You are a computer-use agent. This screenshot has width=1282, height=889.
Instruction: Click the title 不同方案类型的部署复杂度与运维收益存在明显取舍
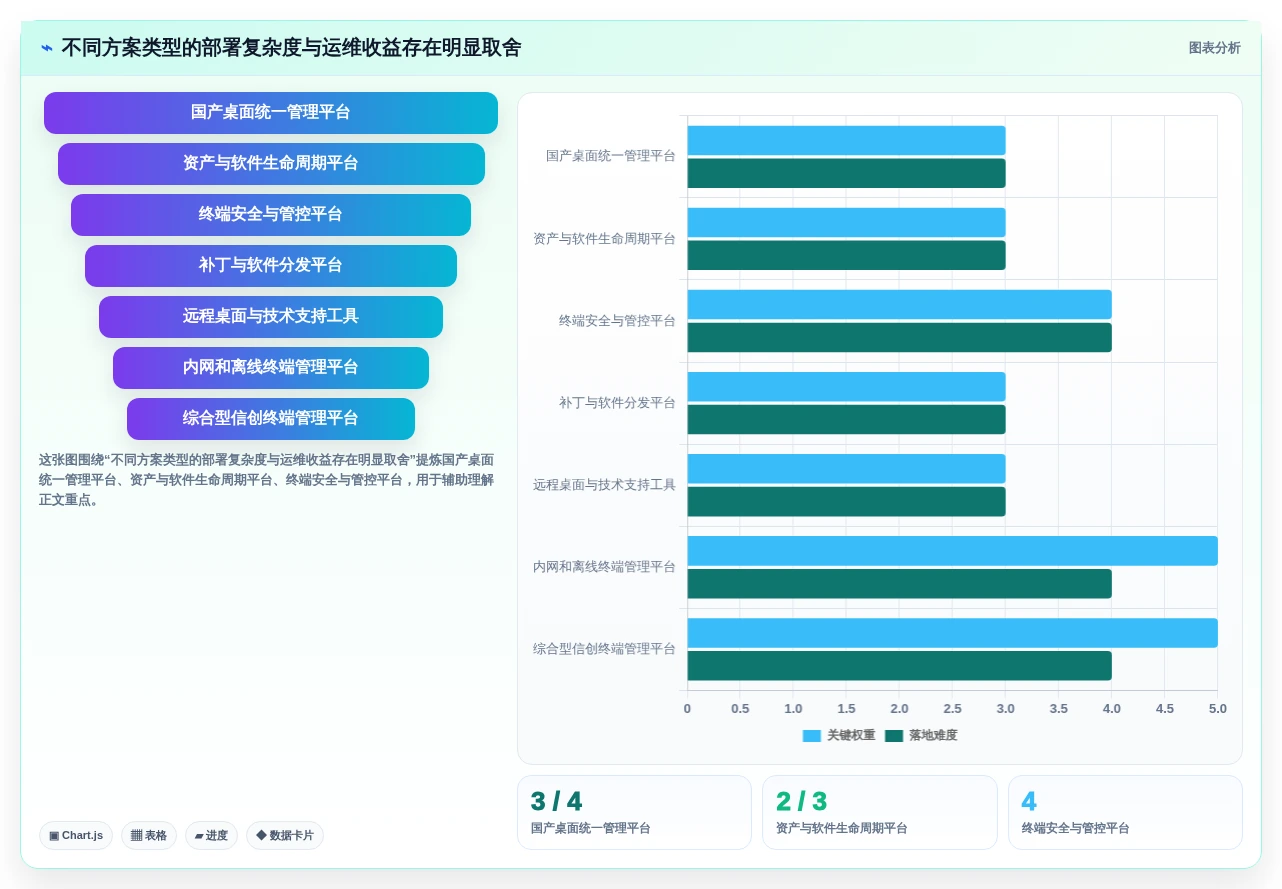coord(291,48)
